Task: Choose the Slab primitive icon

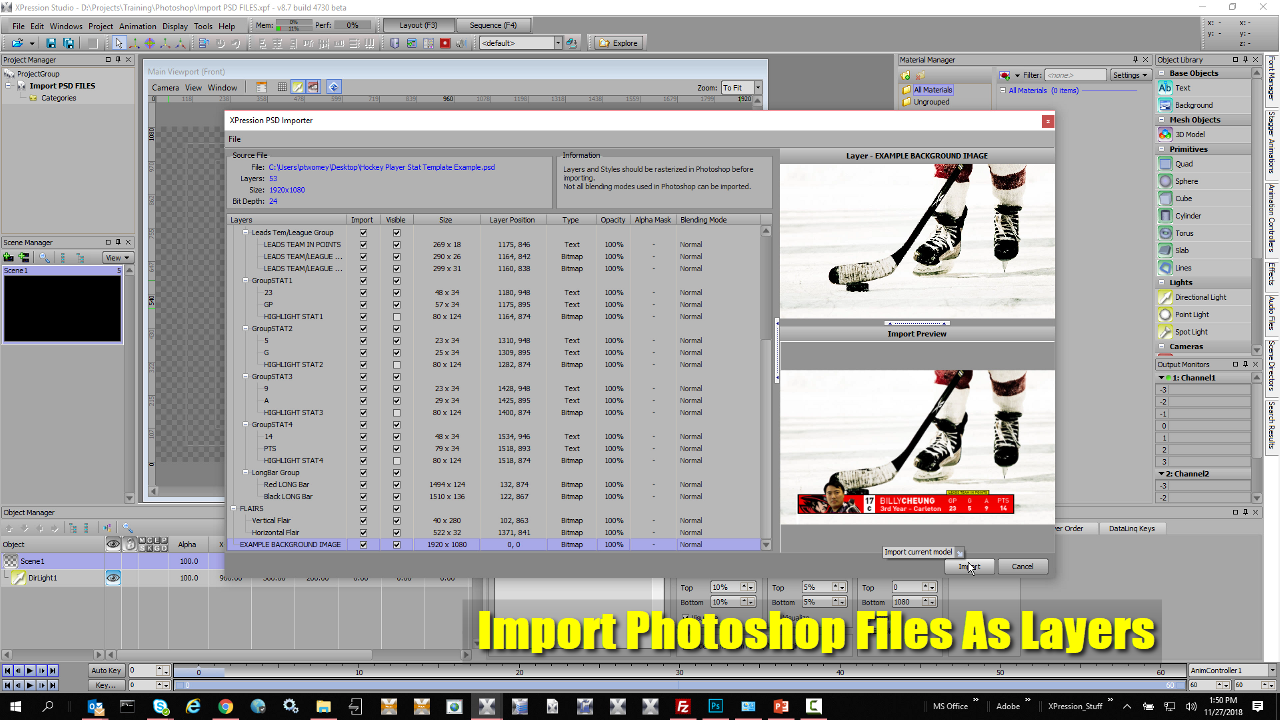Action: click(1165, 250)
